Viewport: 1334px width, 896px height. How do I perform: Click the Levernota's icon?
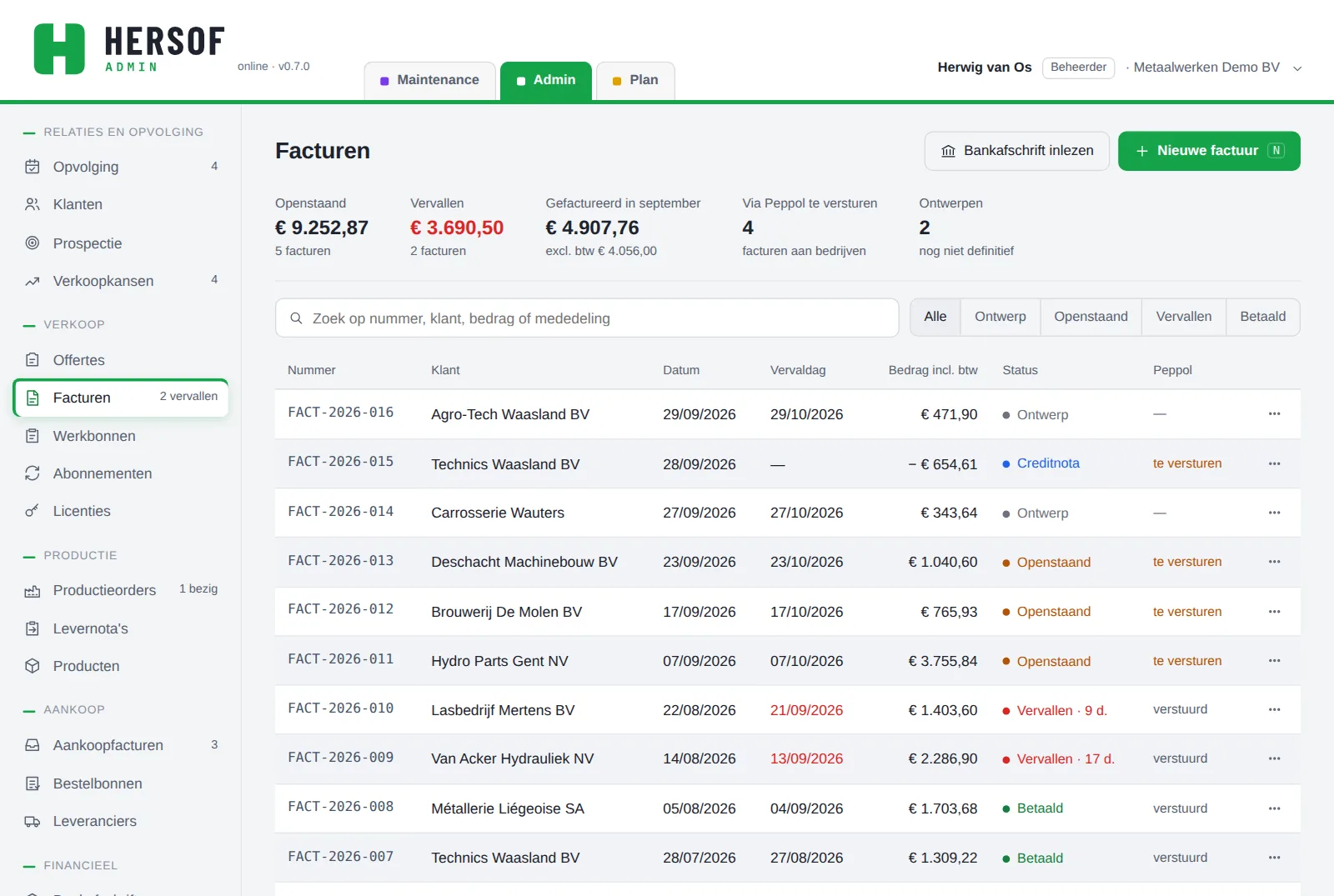click(33, 628)
